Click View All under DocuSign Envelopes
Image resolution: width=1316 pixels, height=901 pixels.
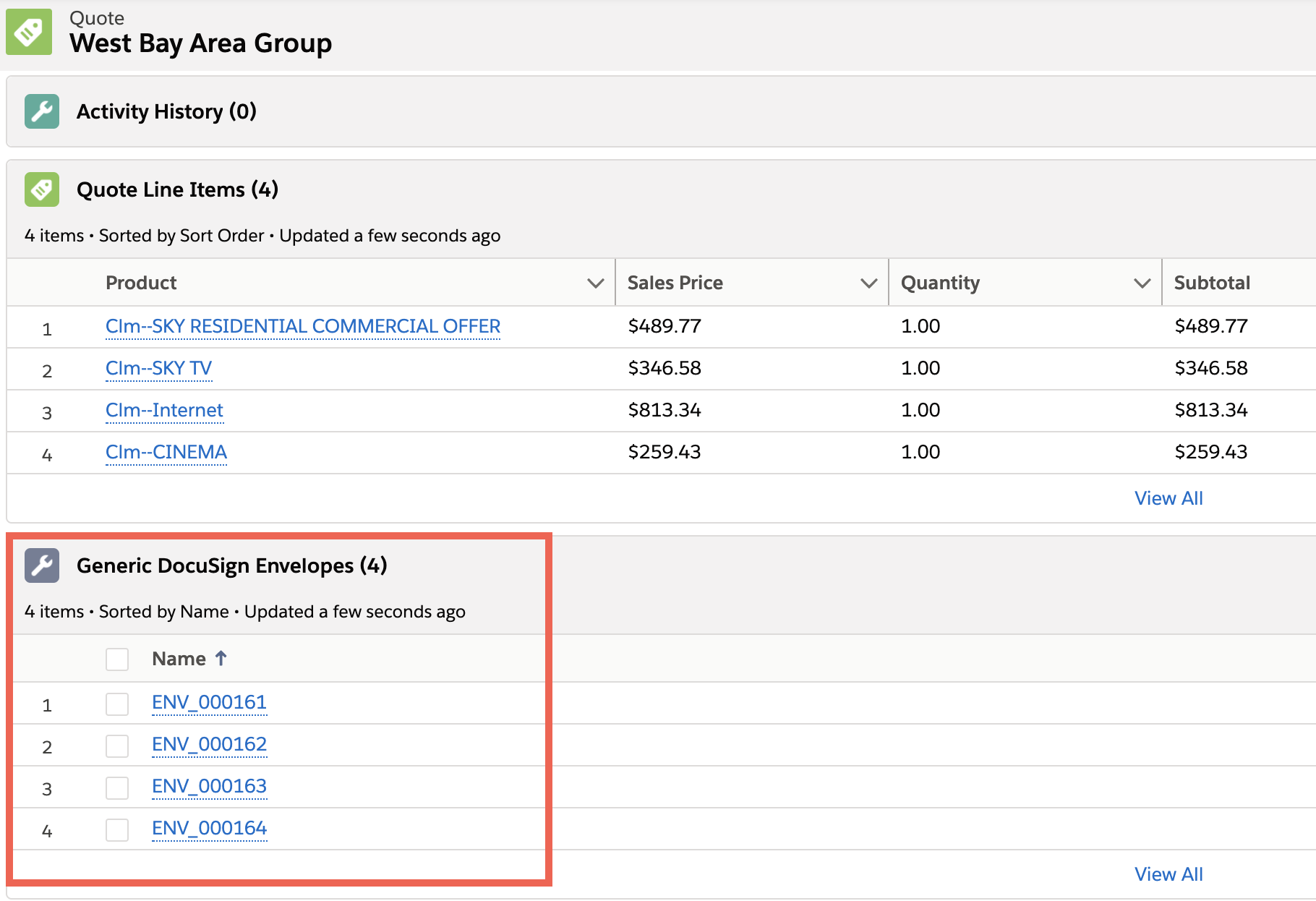[x=1168, y=874]
